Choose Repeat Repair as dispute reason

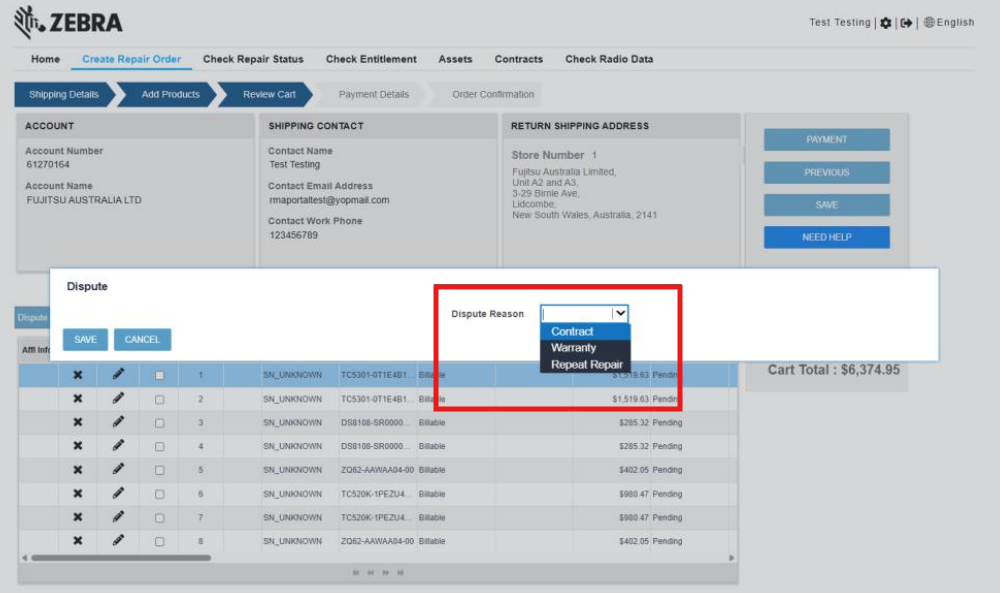tap(585, 365)
